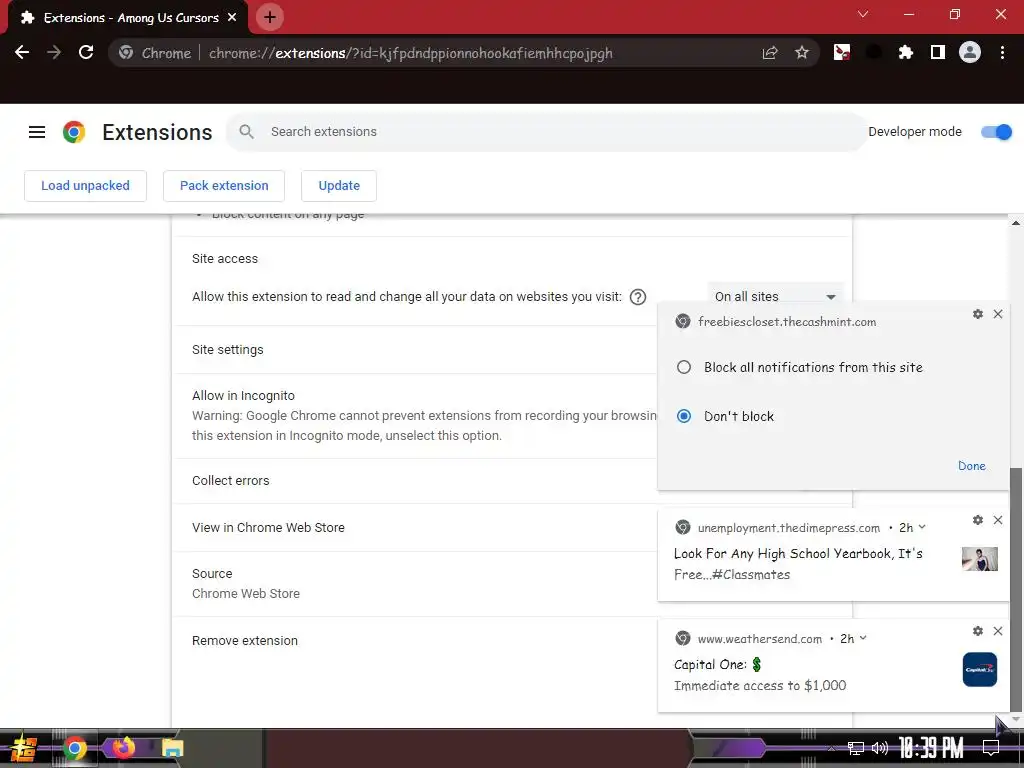Open settings gear on freebiescloset notification
The height and width of the screenshot is (768, 1024).
click(978, 314)
